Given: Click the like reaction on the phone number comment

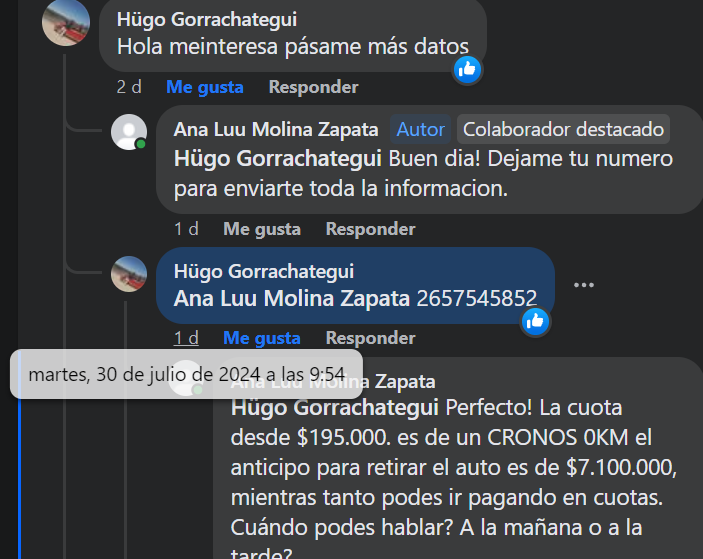Looking at the screenshot, I should click(x=535, y=321).
